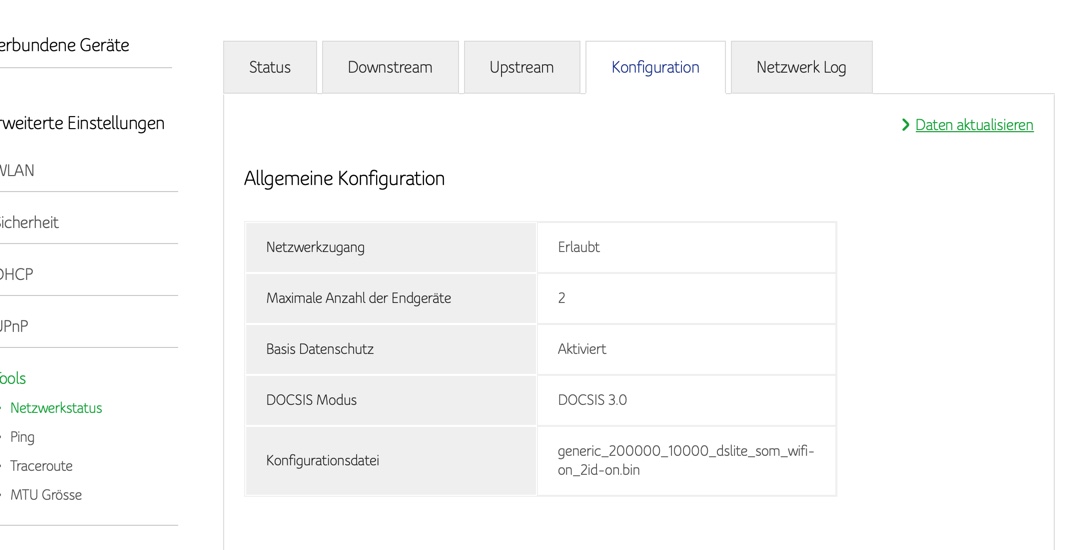Viewport: 1077px width, 550px height.
Task: Click the Daten aktualisieren link
Action: pos(974,125)
